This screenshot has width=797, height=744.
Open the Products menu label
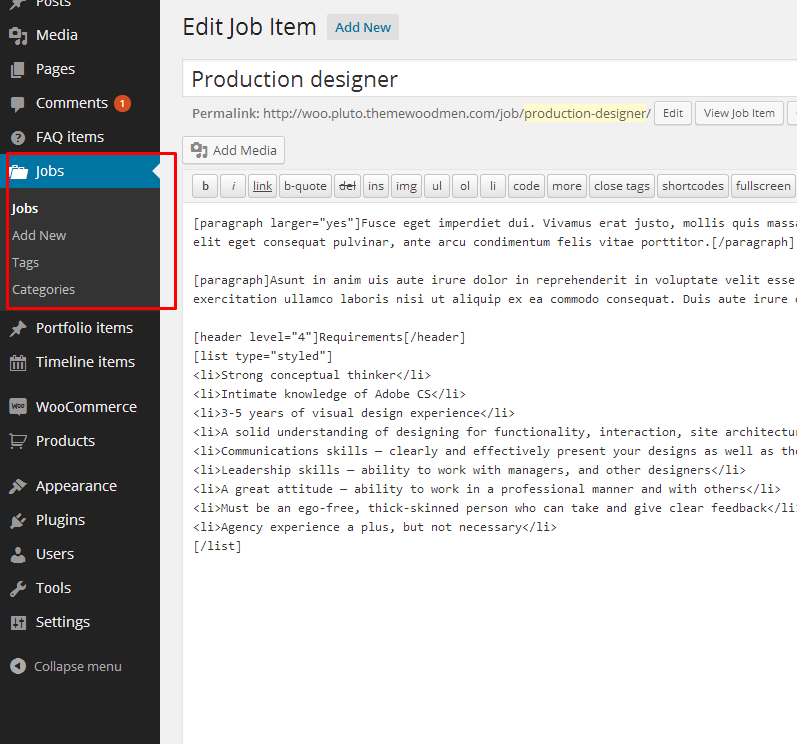pos(66,441)
